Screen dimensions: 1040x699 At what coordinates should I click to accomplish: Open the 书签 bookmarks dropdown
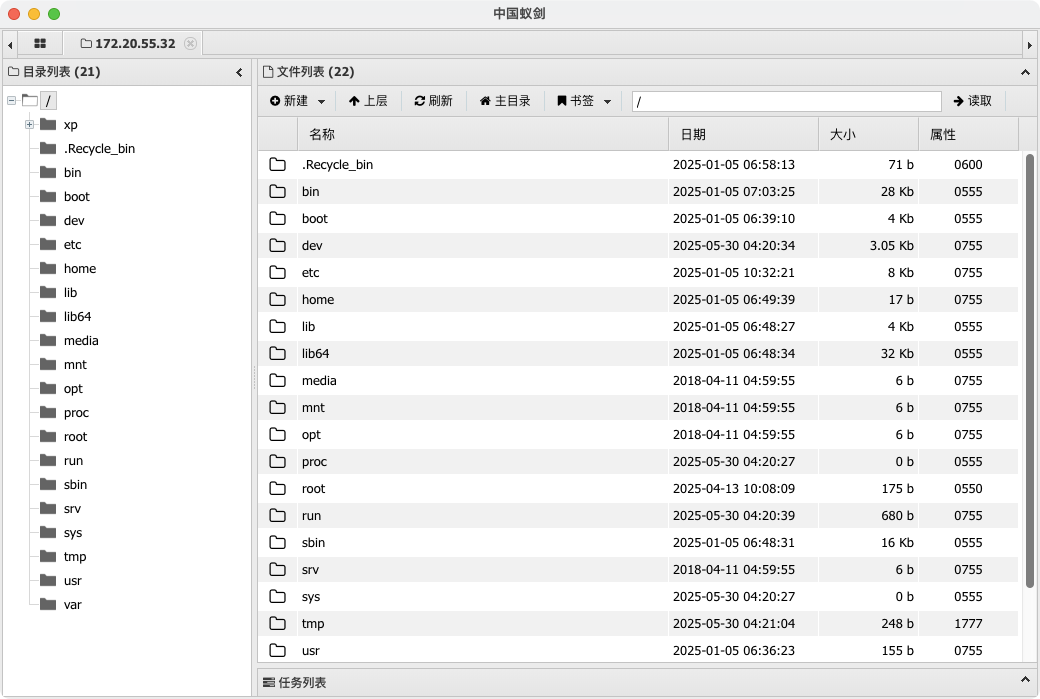pyautogui.click(x=584, y=101)
